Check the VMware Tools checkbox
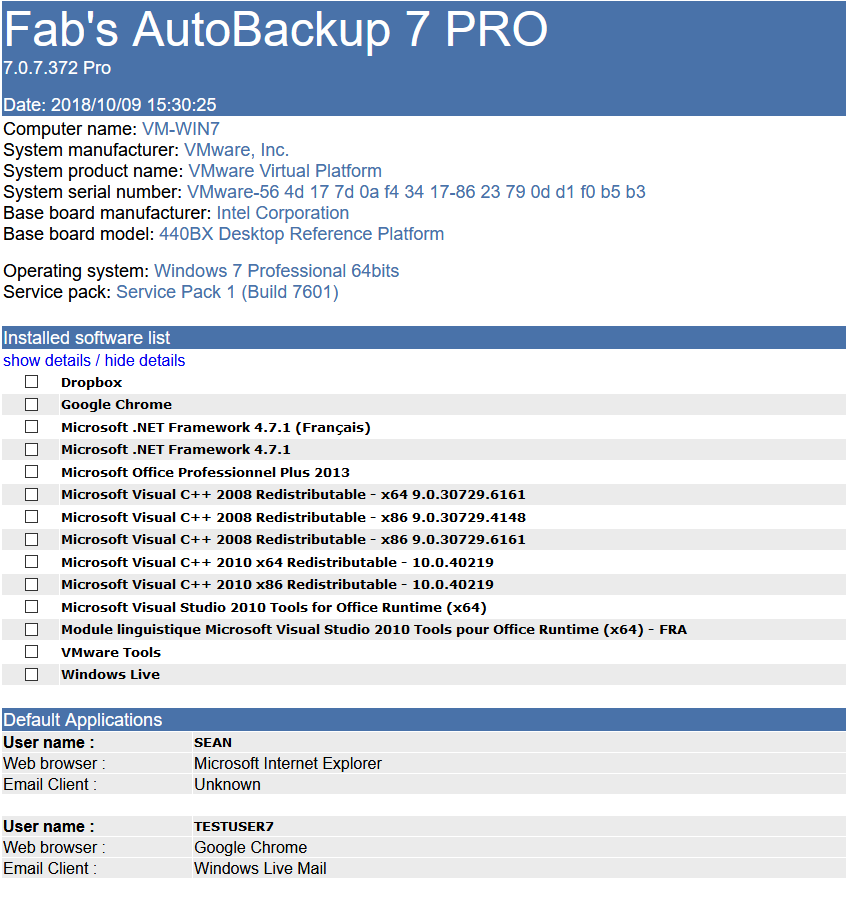846x914 pixels. (31, 652)
